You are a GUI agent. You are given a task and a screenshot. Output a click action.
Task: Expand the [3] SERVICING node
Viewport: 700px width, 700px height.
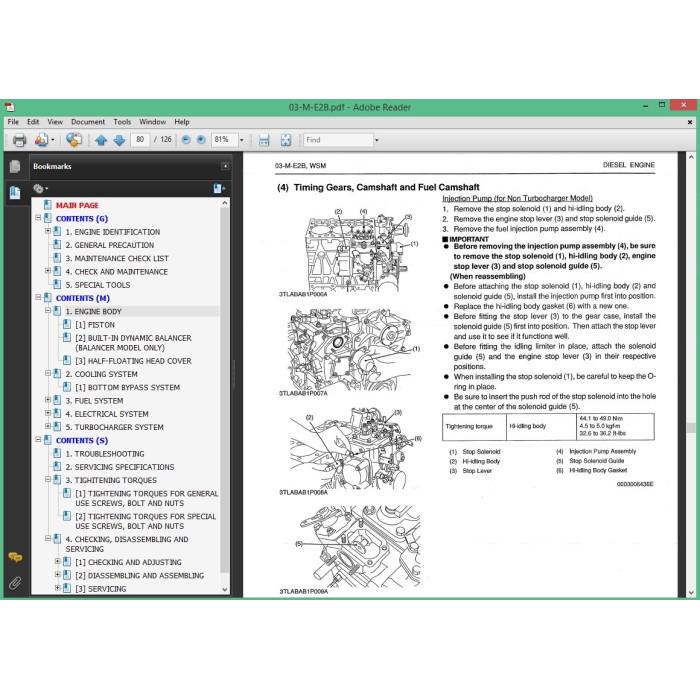(x=58, y=588)
